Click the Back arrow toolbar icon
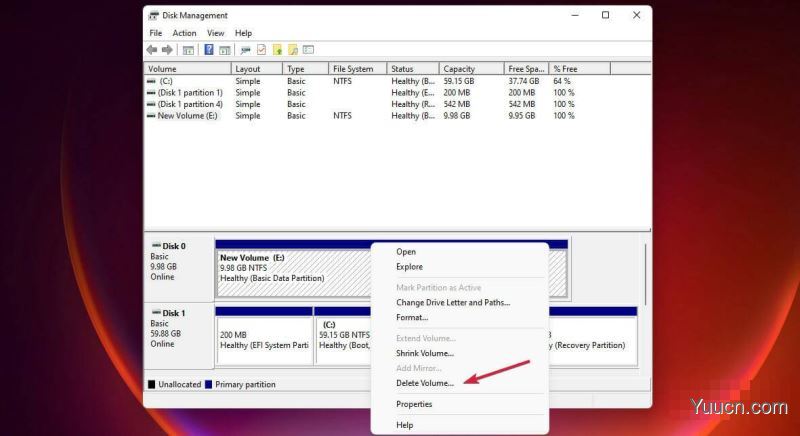Viewport: 800px width, 436px height. [152, 49]
